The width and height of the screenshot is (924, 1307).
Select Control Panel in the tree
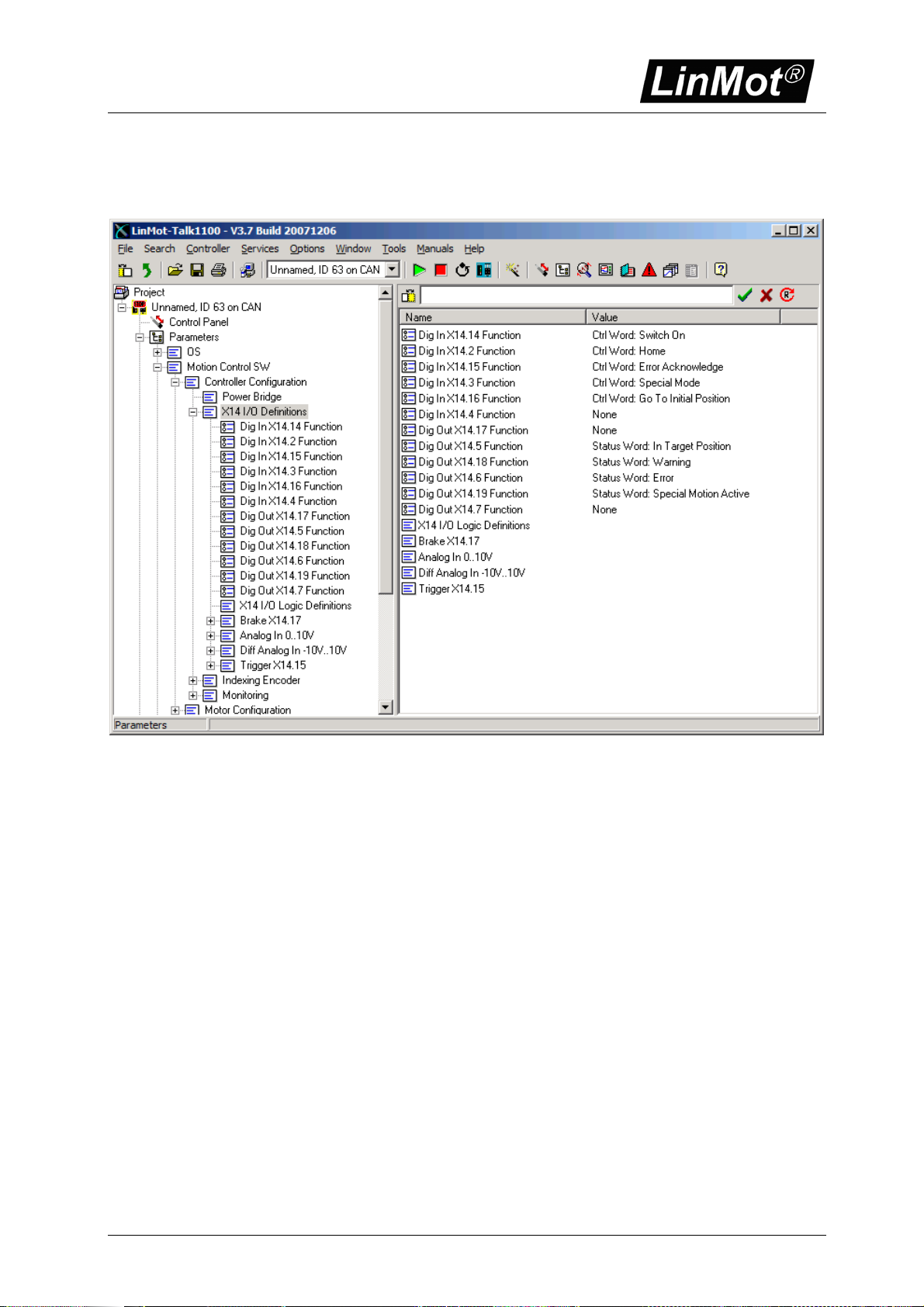[199, 322]
